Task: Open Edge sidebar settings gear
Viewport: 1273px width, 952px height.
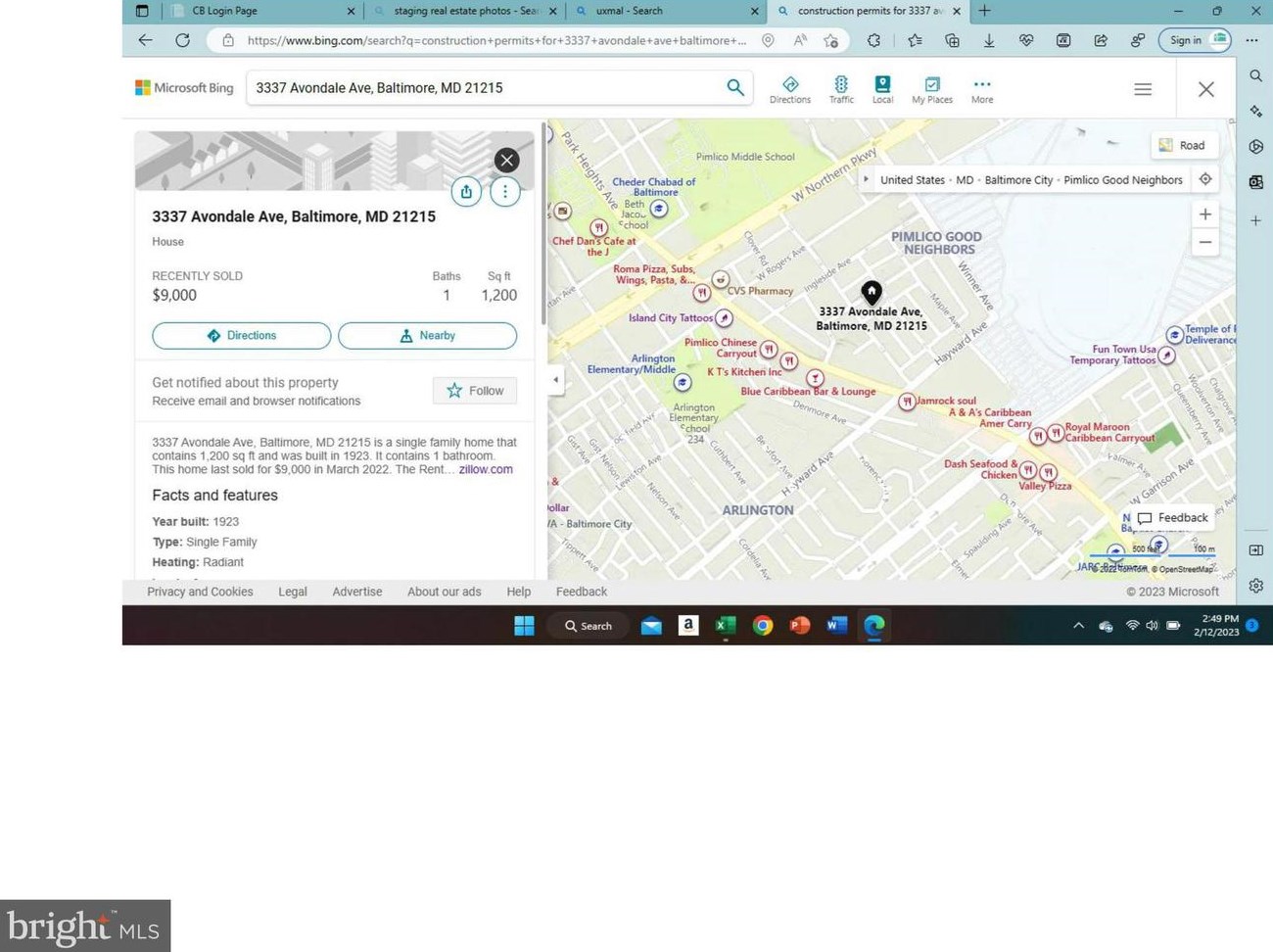Action: point(1256,586)
